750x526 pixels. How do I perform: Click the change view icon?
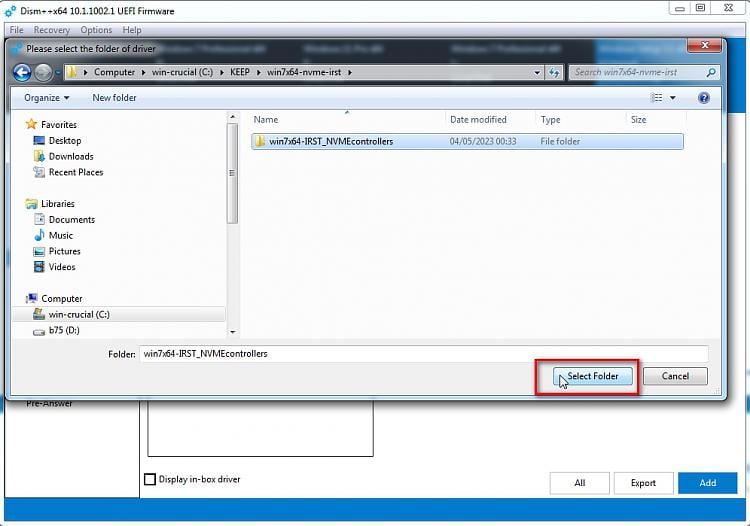tap(657, 98)
